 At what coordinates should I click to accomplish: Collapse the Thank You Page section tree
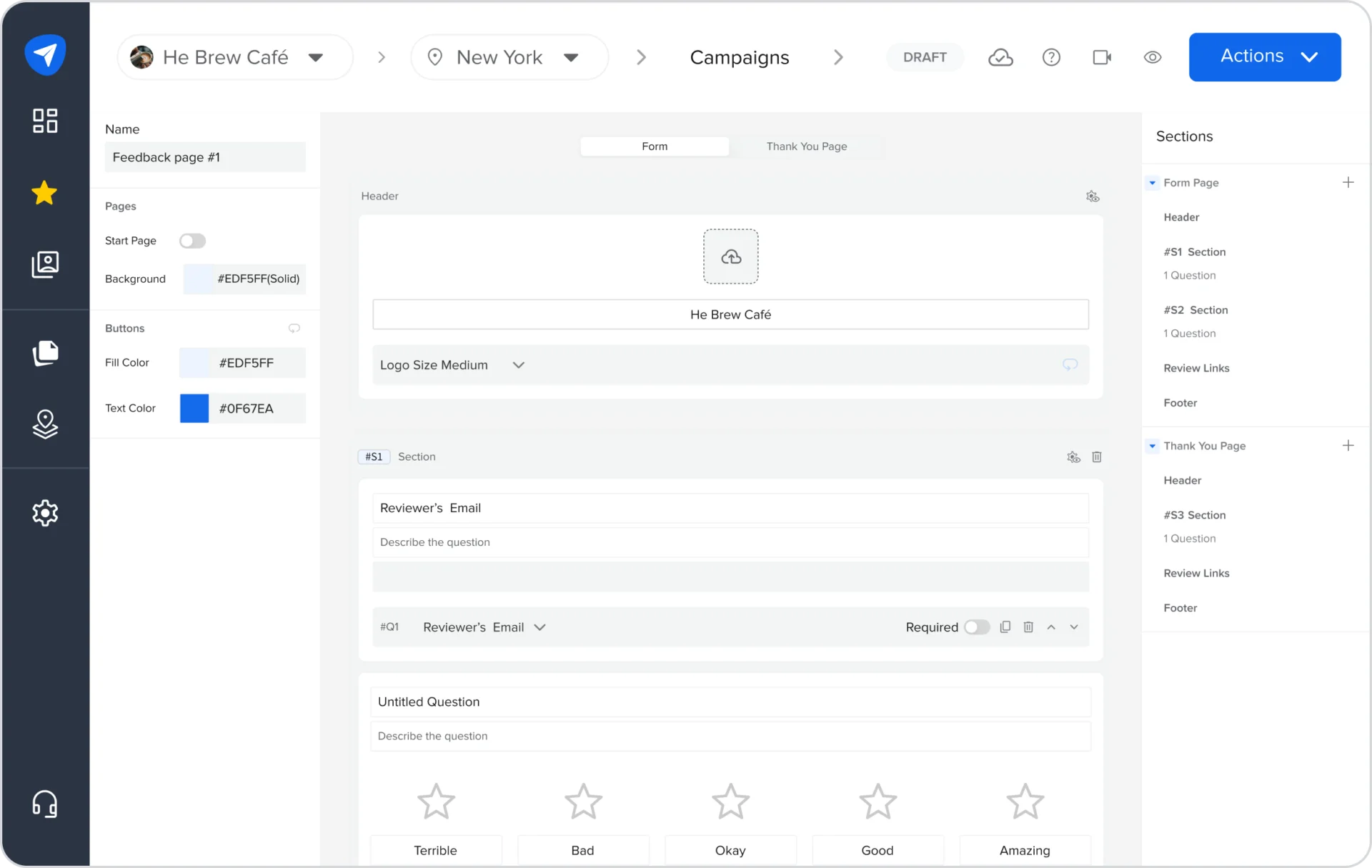1151,445
